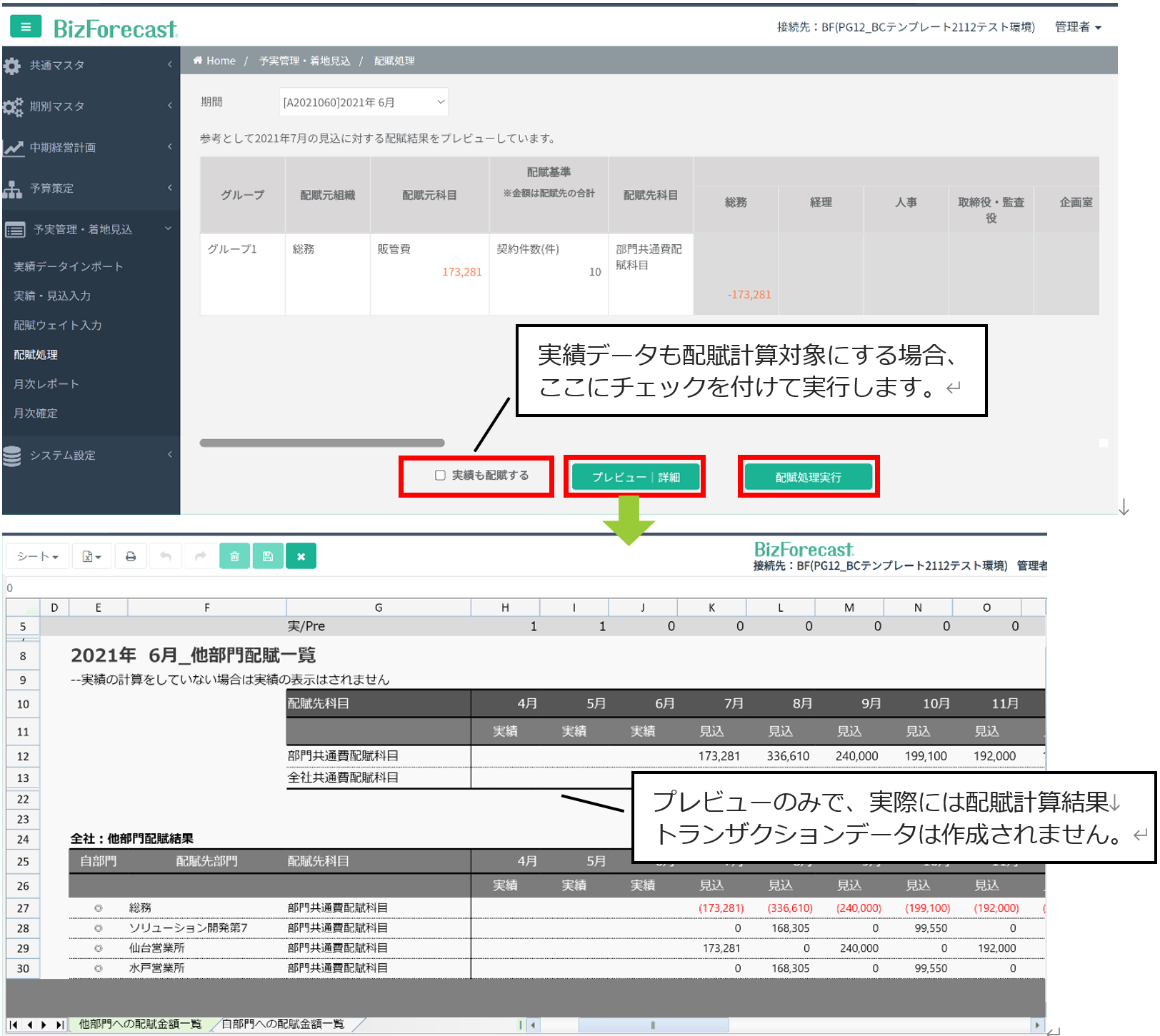
Task: Enable the 実績も配賦する checkbox
Action: (440, 476)
